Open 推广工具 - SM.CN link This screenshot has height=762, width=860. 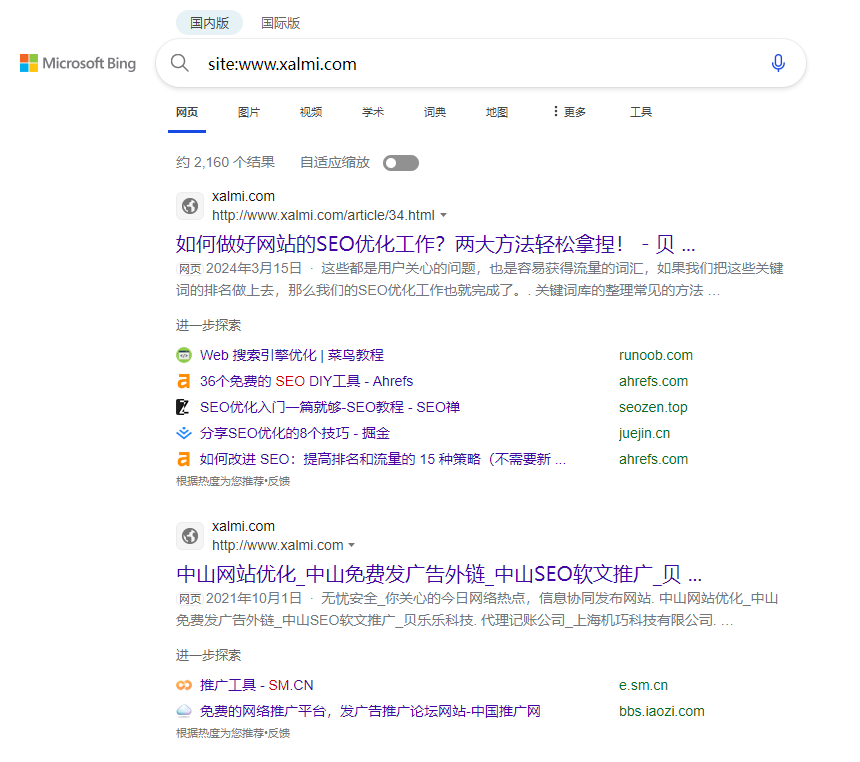[x=257, y=685]
